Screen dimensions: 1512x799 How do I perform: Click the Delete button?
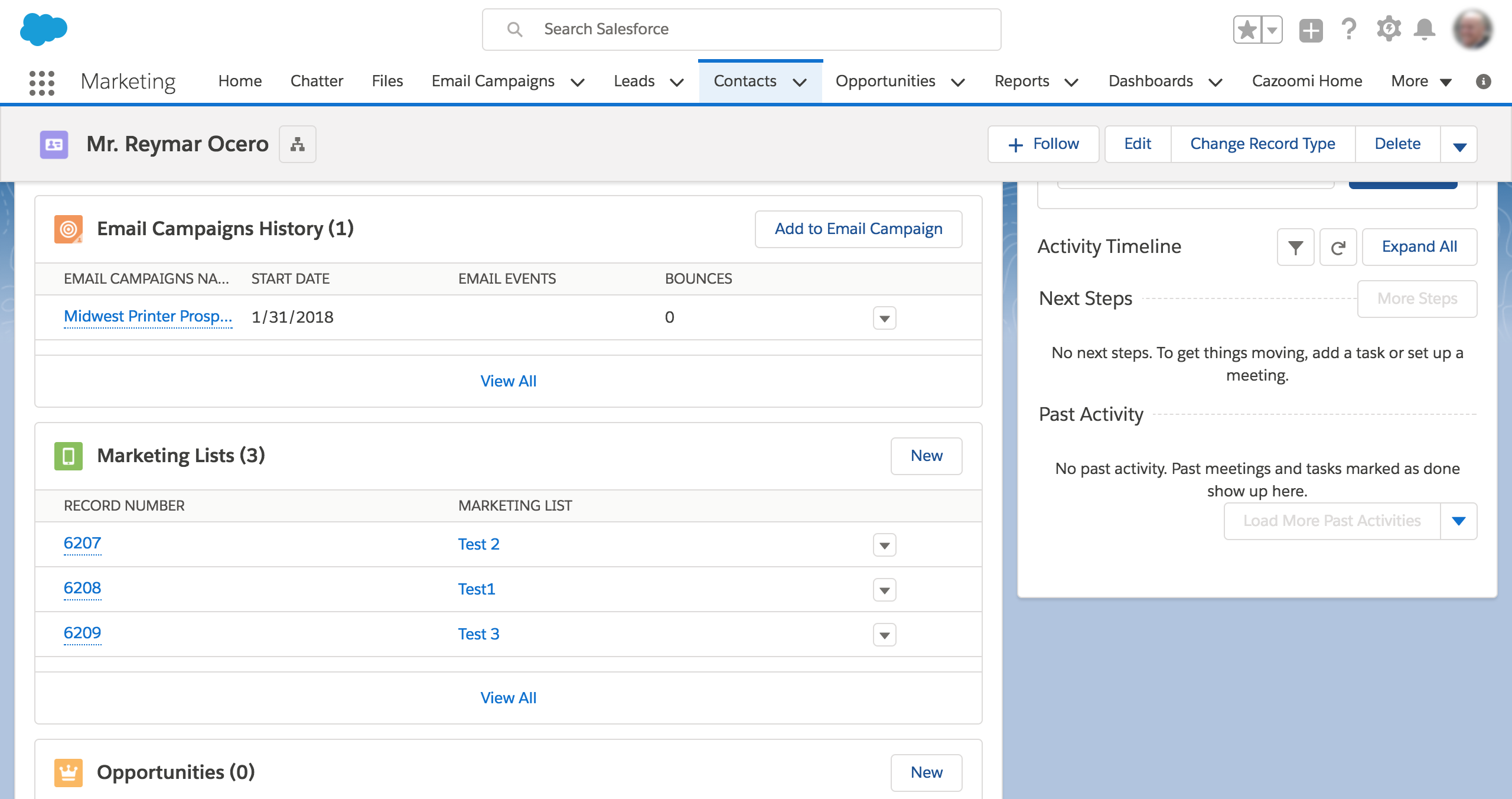click(x=1397, y=144)
